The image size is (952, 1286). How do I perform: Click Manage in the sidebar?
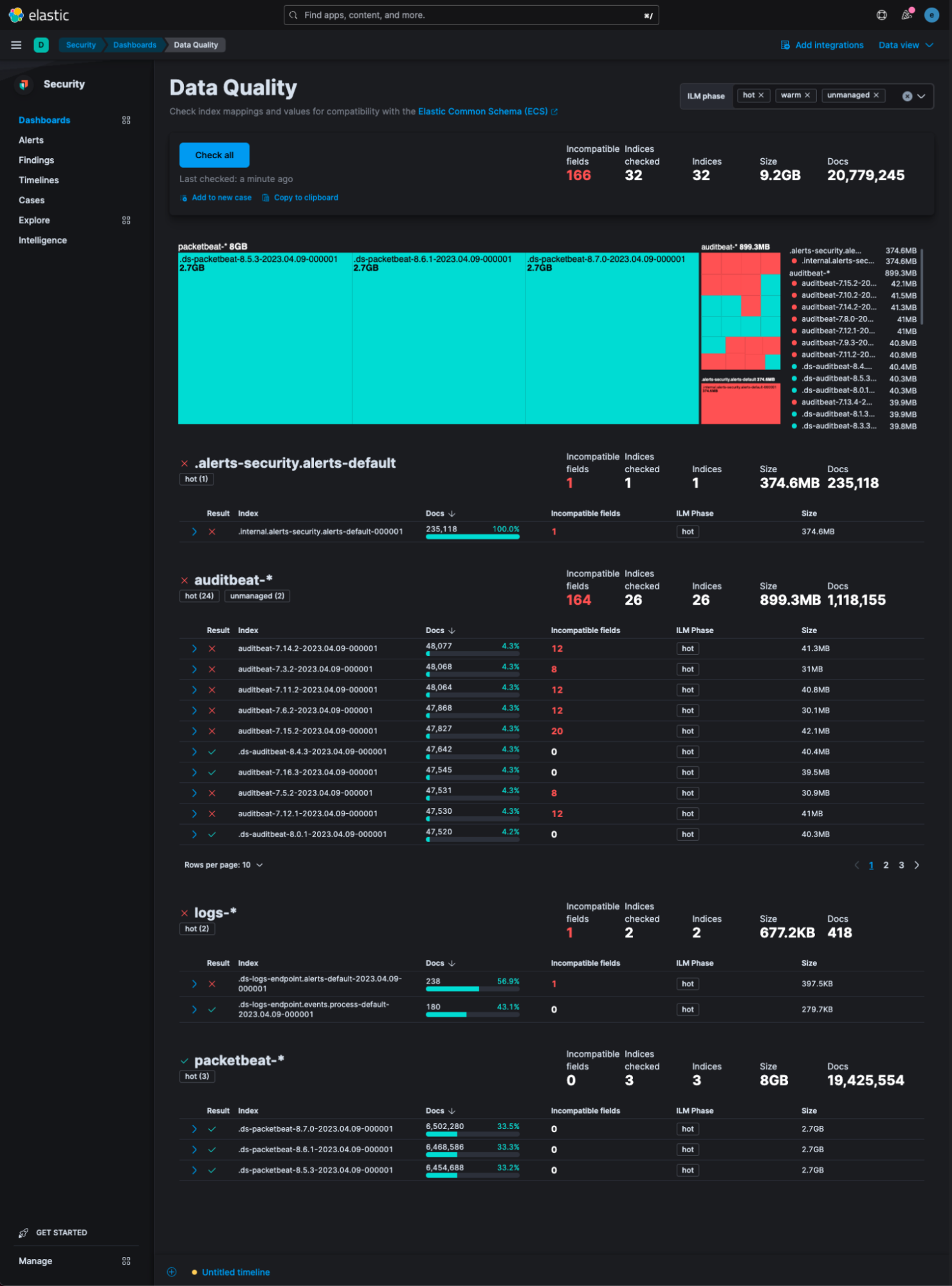(35, 1261)
